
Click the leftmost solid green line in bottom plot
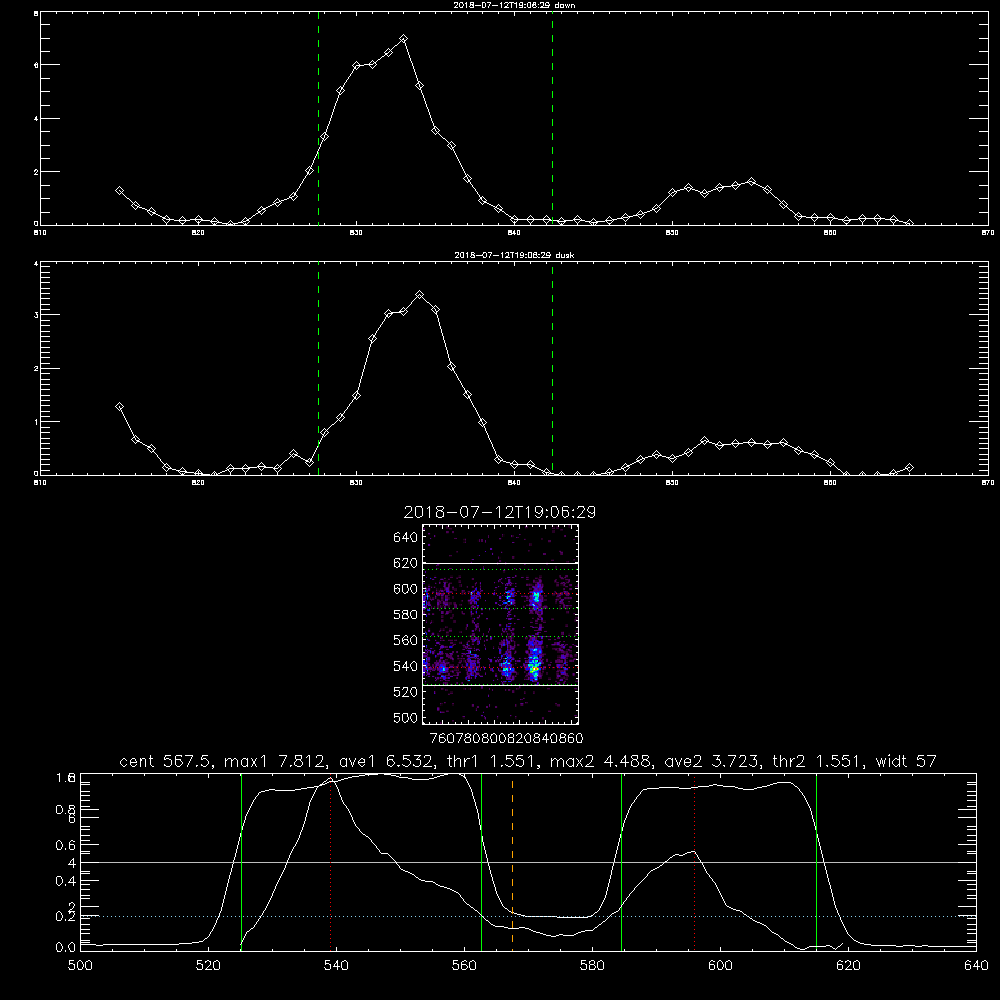coord(241,862)
